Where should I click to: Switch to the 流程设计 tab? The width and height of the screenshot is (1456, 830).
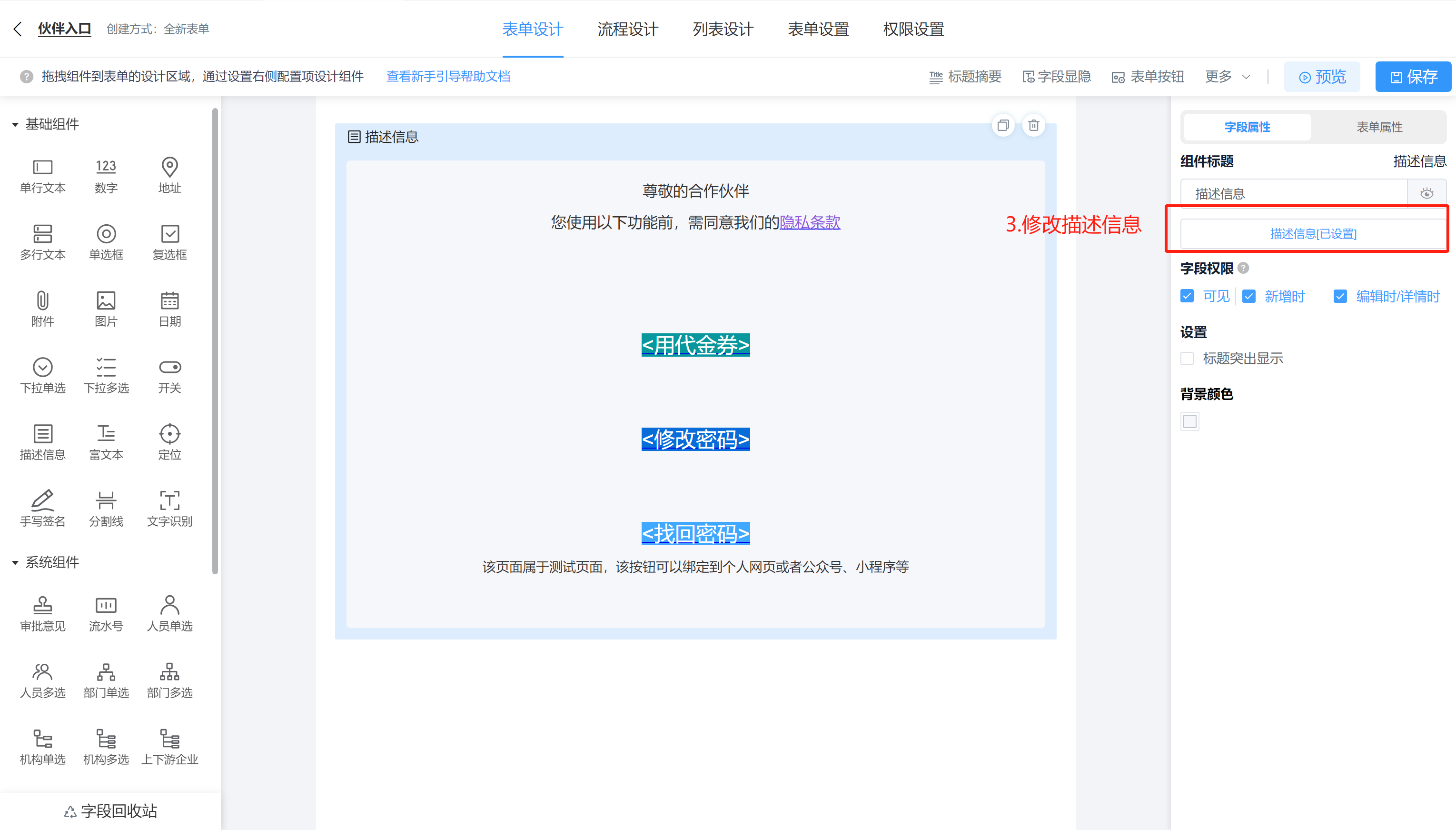coord(628,29)
